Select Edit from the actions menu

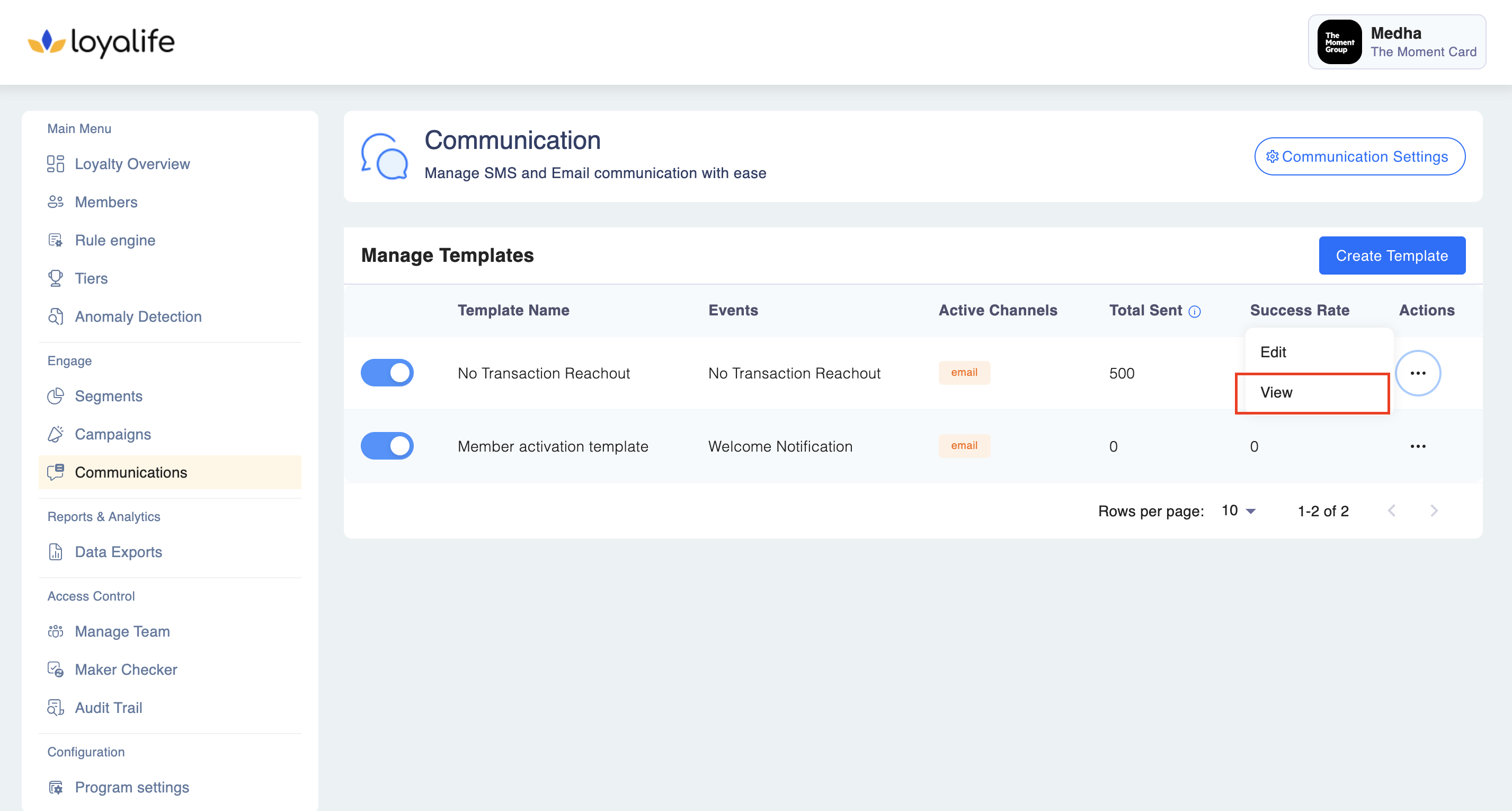pyautogui.click(x=1273, y=352)
